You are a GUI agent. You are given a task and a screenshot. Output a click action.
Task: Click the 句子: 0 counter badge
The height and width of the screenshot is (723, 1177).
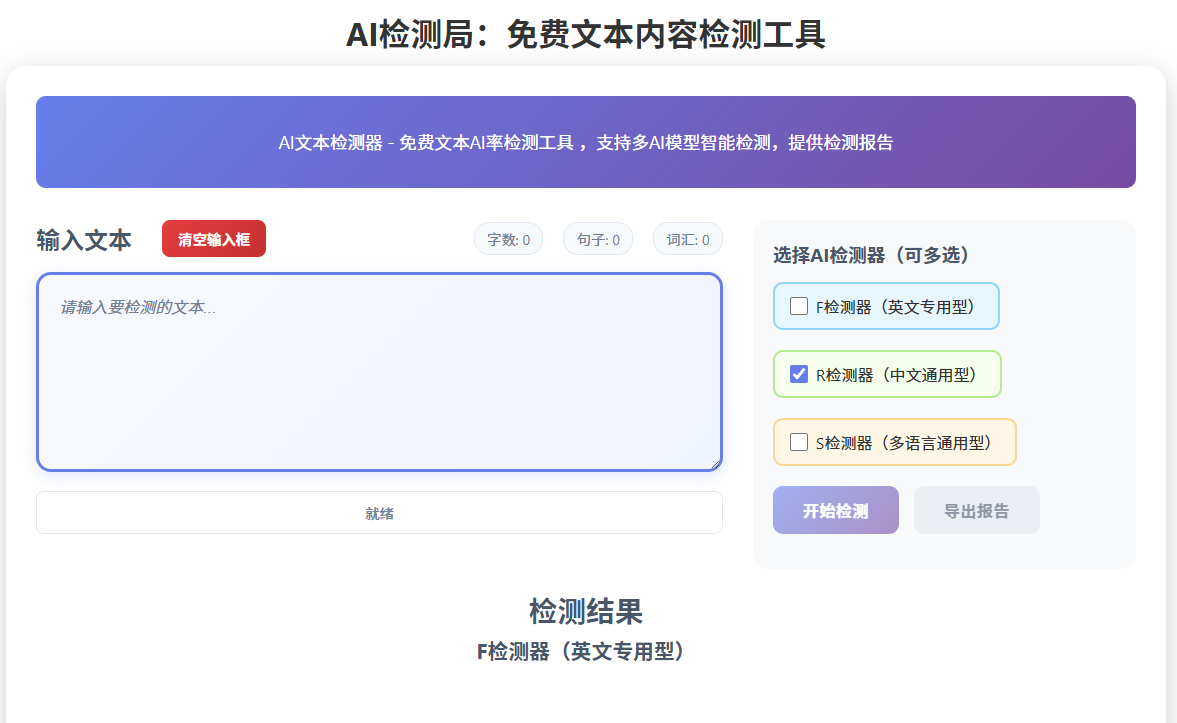pos(598,239)
